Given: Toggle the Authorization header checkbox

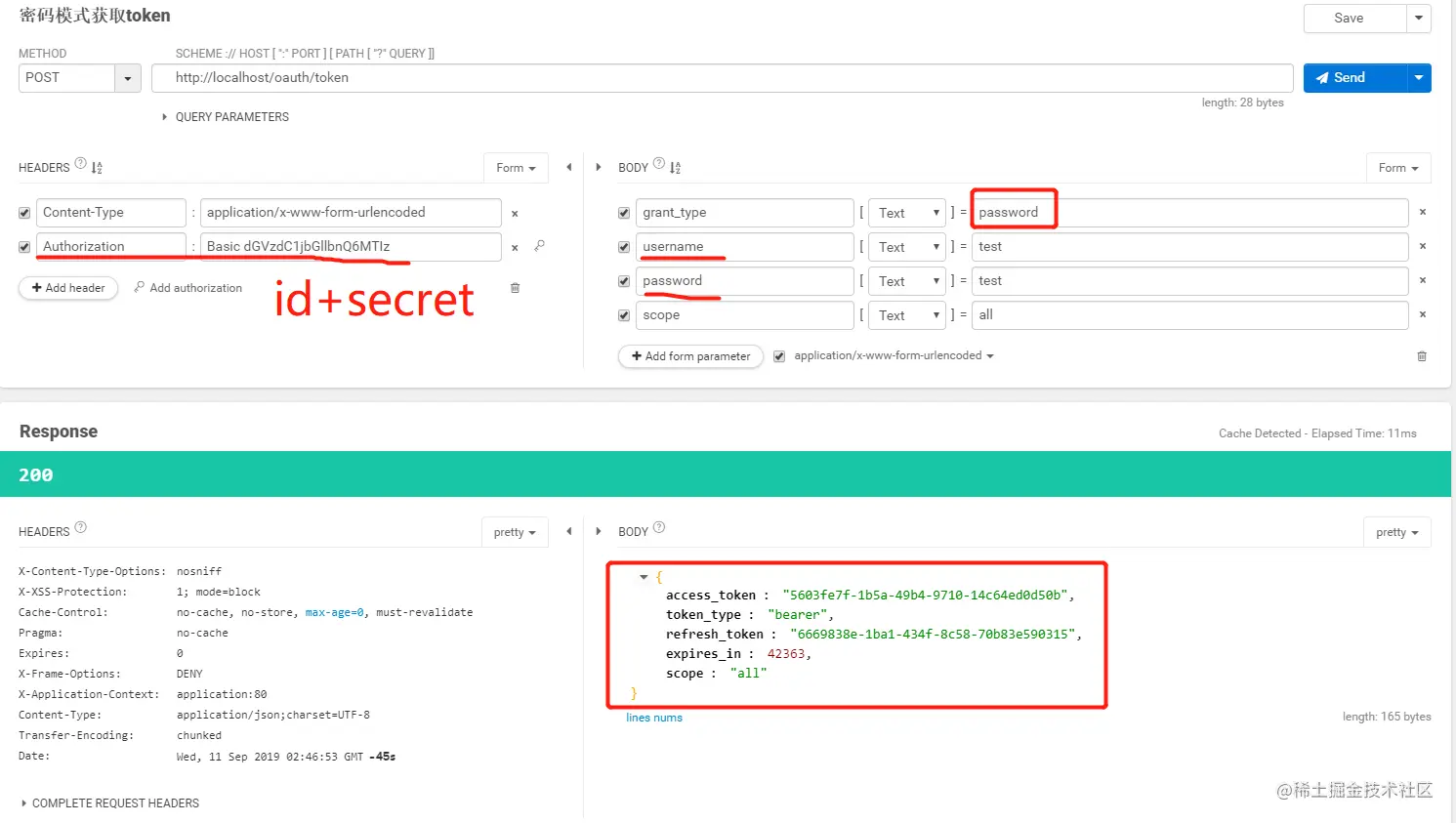Looking at the screenshot, I should [x=24, y=247].
